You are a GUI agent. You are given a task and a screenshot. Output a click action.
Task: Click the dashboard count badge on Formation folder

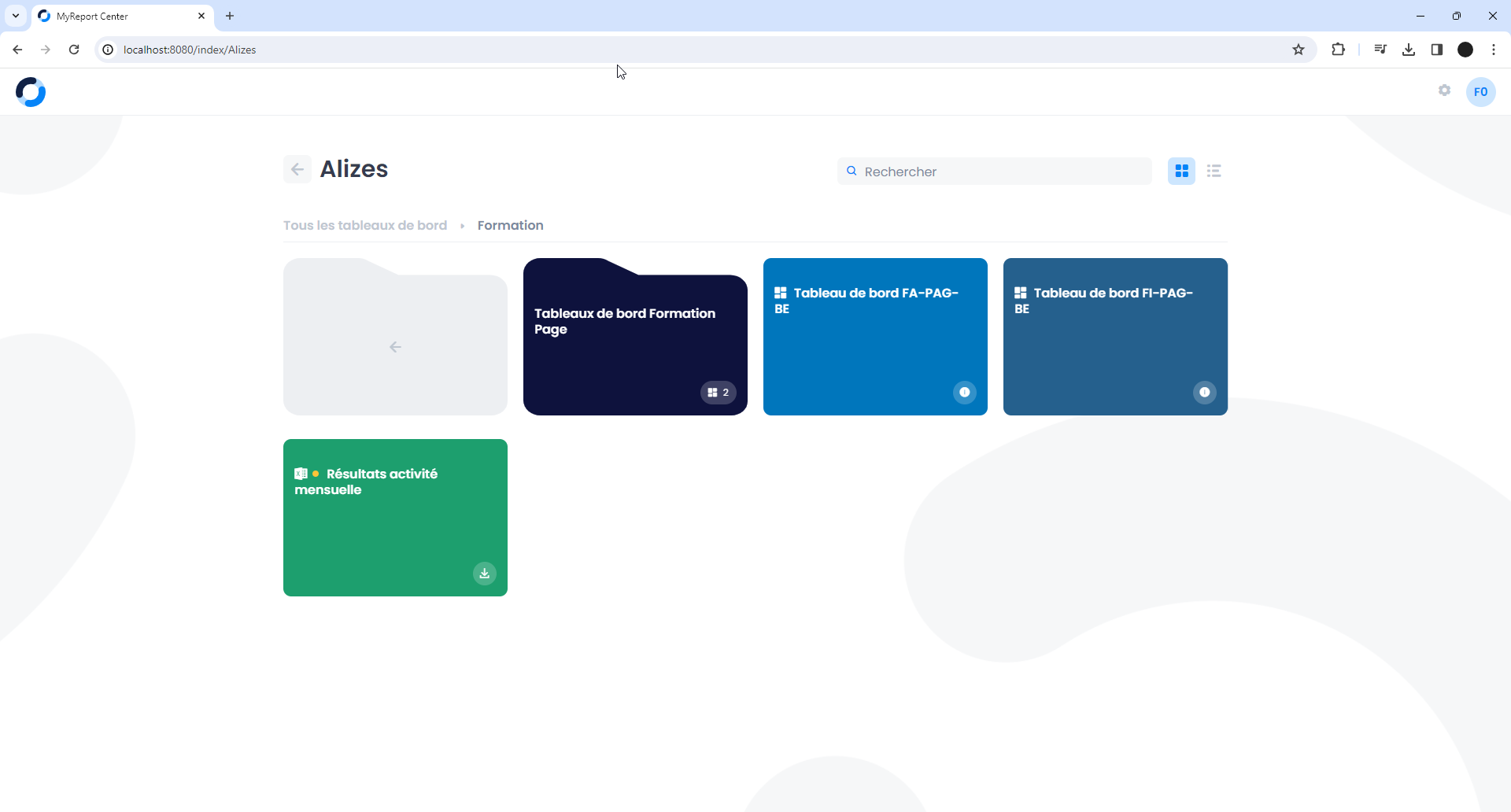[x=718, y=393]
